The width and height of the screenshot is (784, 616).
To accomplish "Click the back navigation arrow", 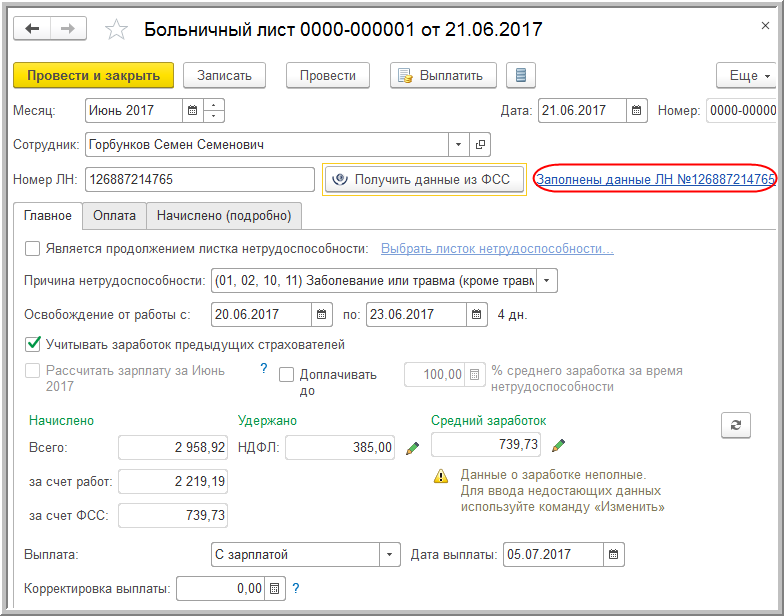I will point(32,29).
